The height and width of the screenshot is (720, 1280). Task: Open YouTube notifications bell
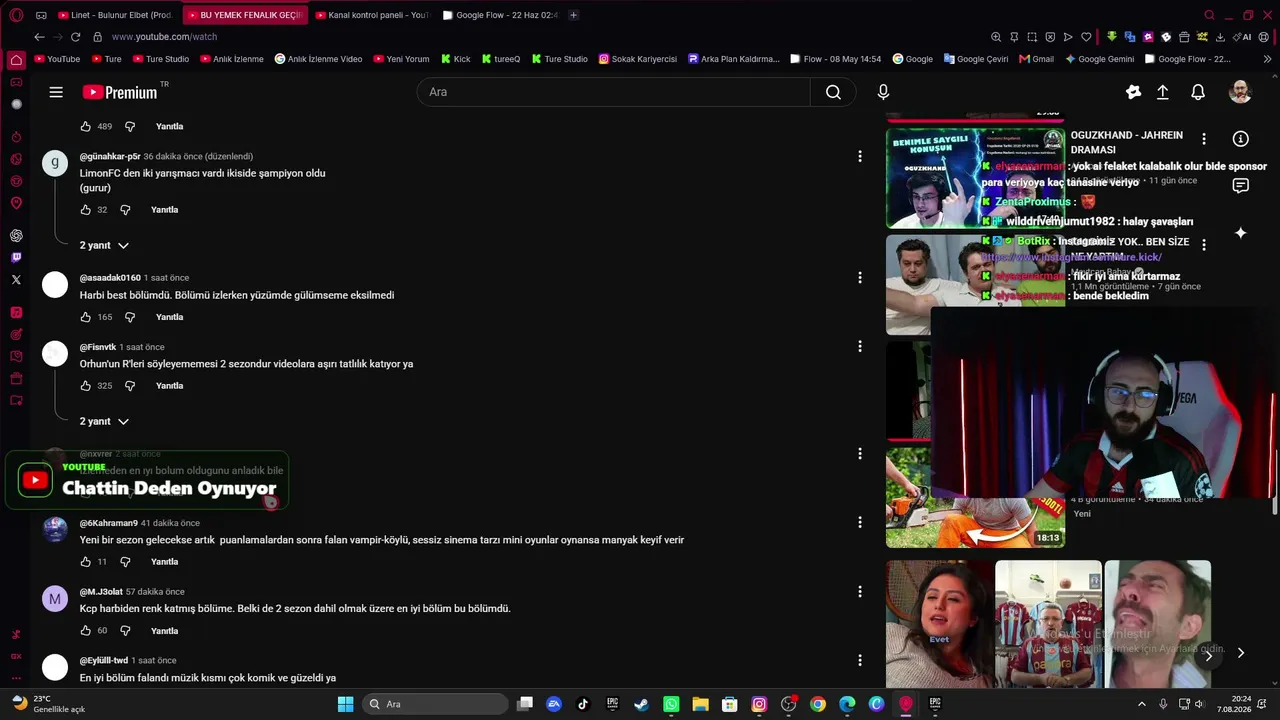[x=1198, y=92]
